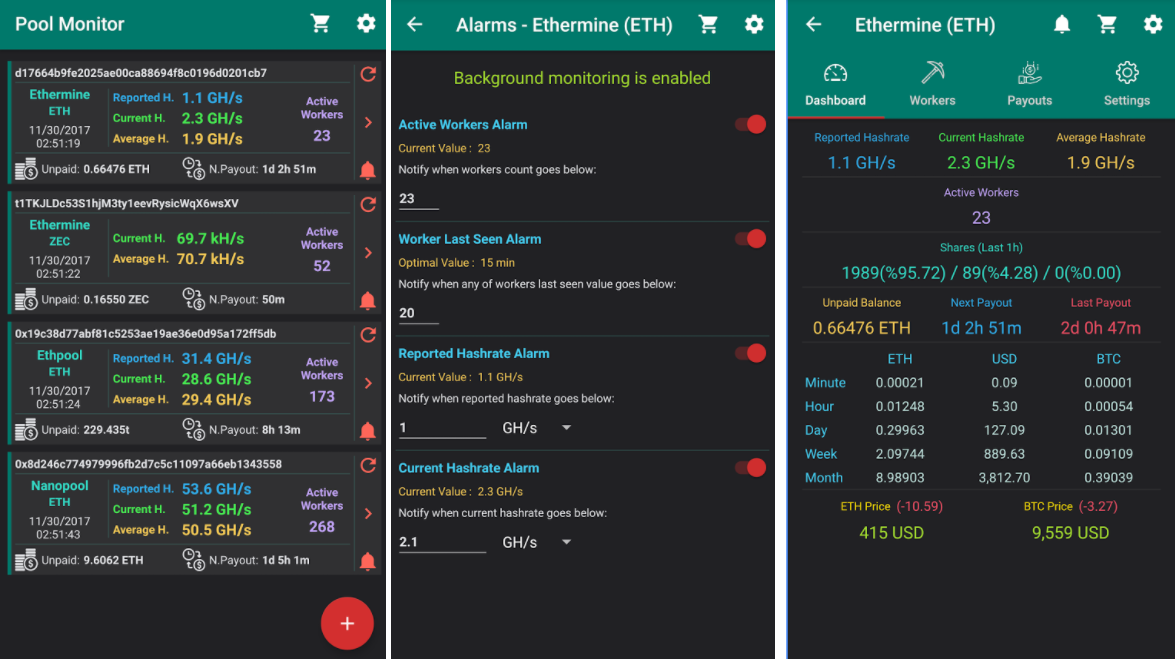1175x659 pixels.
Task: Click the Next Payout 1d 2h 51m value
Action: pyautogui.click(x=981, y=328)
